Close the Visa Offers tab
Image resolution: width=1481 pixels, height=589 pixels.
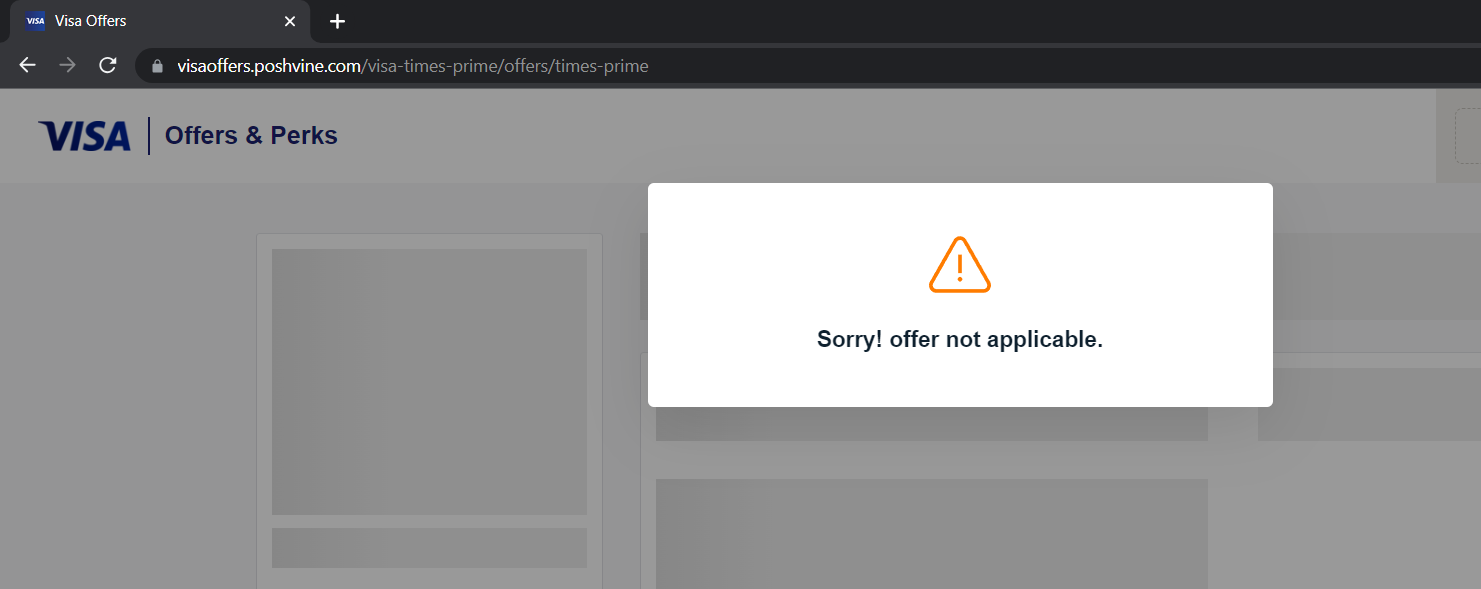(x=290, y=21)
